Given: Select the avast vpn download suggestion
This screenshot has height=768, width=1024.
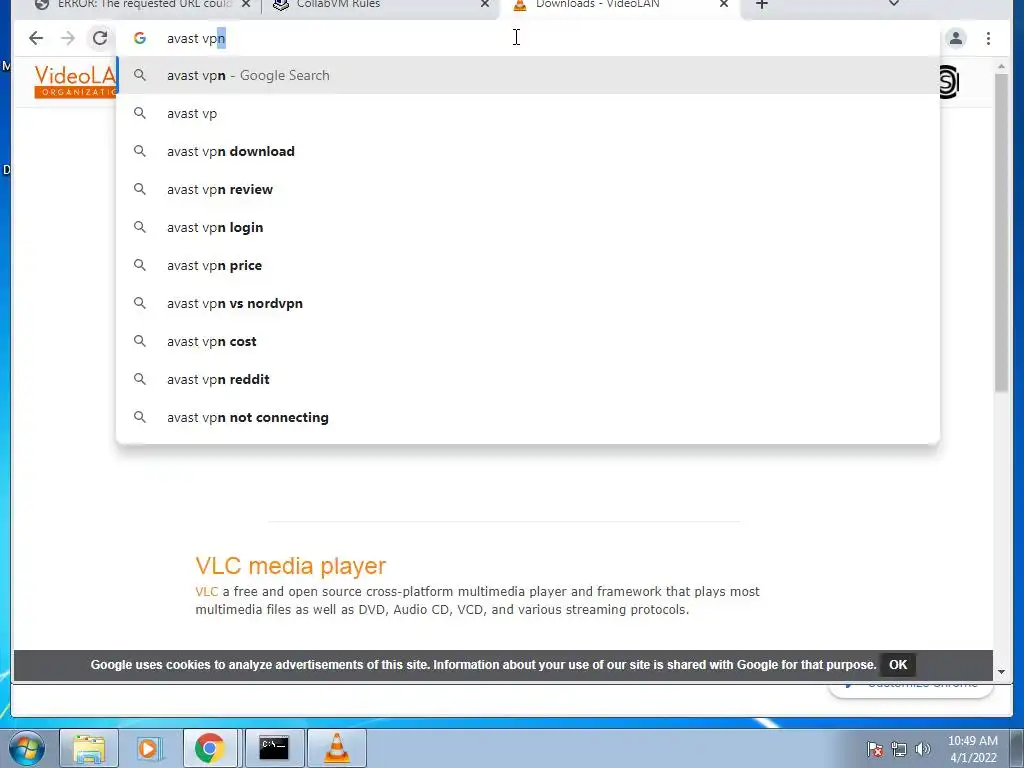Looking at the screenshot, I should (x=528, y=151).
